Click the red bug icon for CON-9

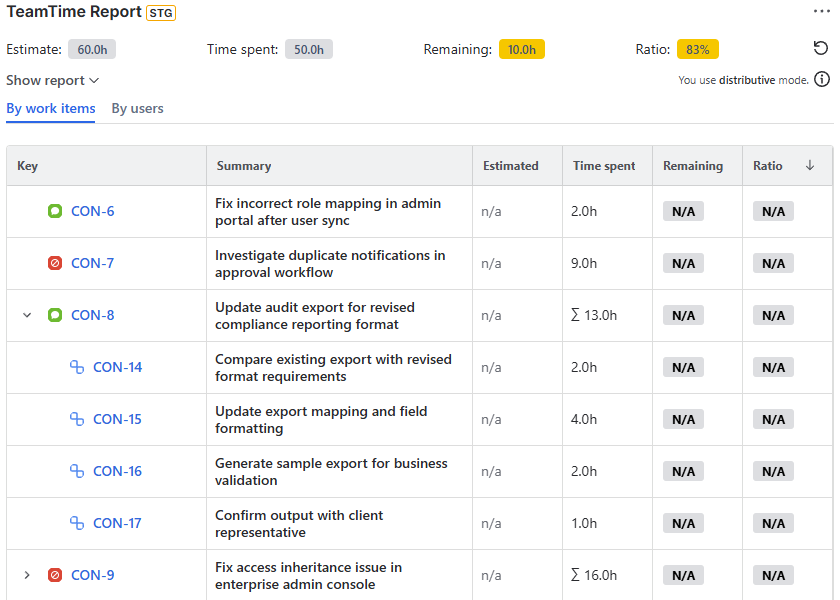click(x=55, y=575)
